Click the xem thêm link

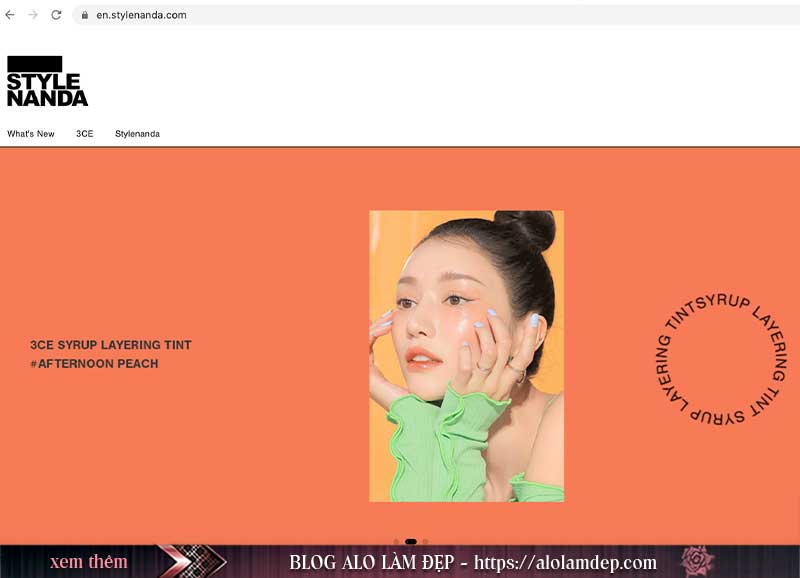click(86, 561)
